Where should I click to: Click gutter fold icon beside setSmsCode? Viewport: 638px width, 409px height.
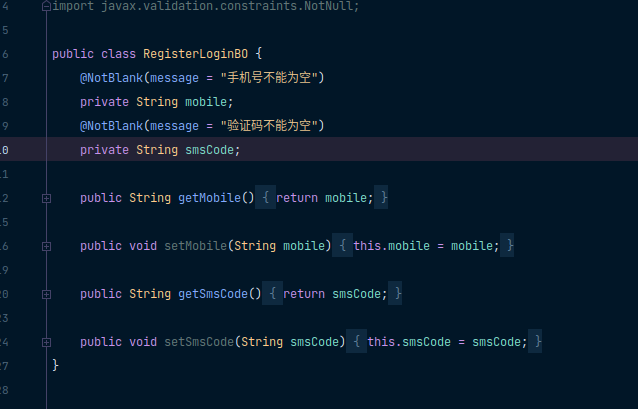46,342
